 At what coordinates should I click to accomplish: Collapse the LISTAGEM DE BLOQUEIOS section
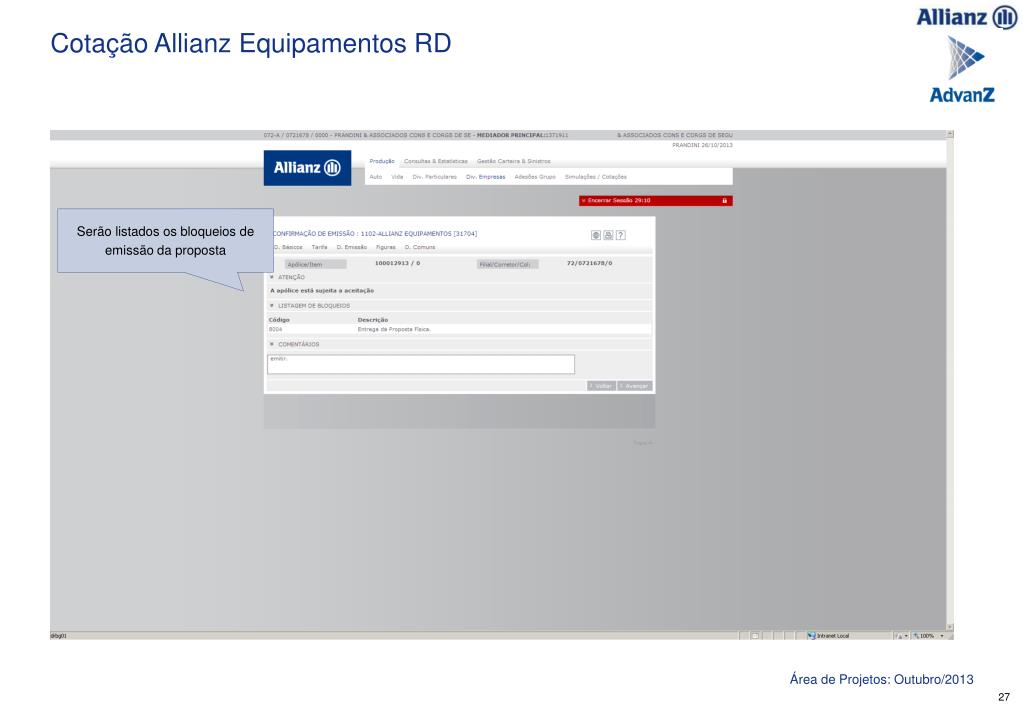point(272,305)
